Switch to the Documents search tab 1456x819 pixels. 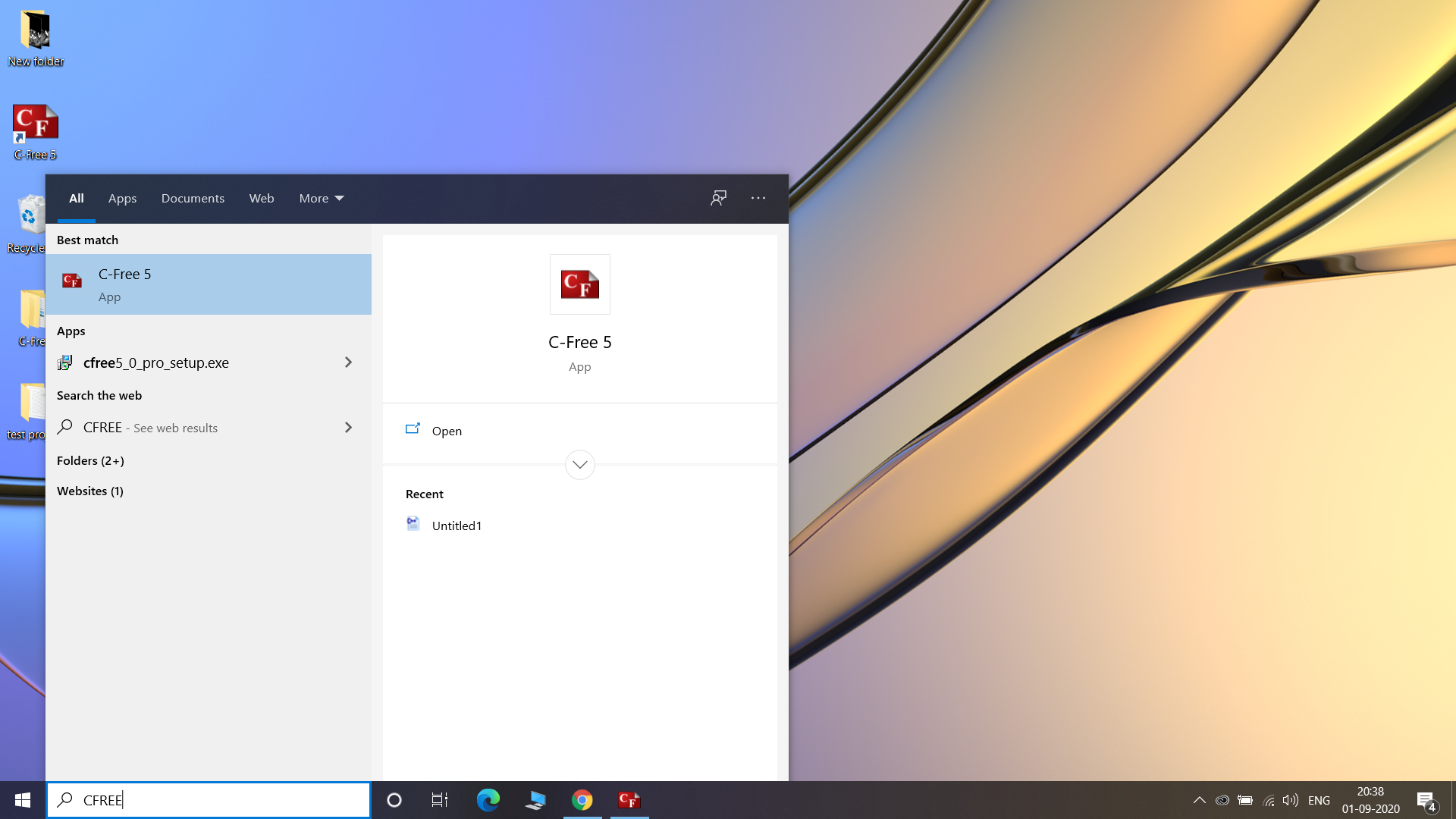tap(193, 198)
